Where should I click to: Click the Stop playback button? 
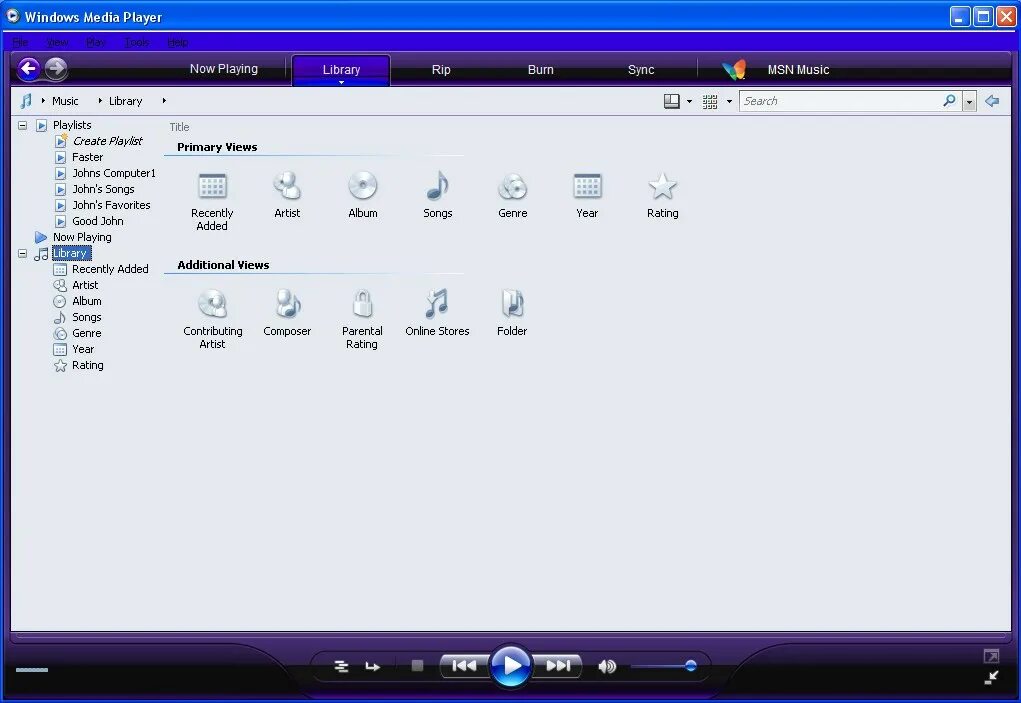(x=417, y=665)
